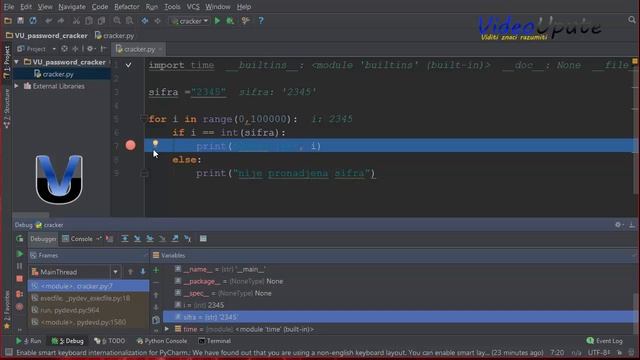
Task: Select cracker.py in navigation bar
Action: pos(115,36)
